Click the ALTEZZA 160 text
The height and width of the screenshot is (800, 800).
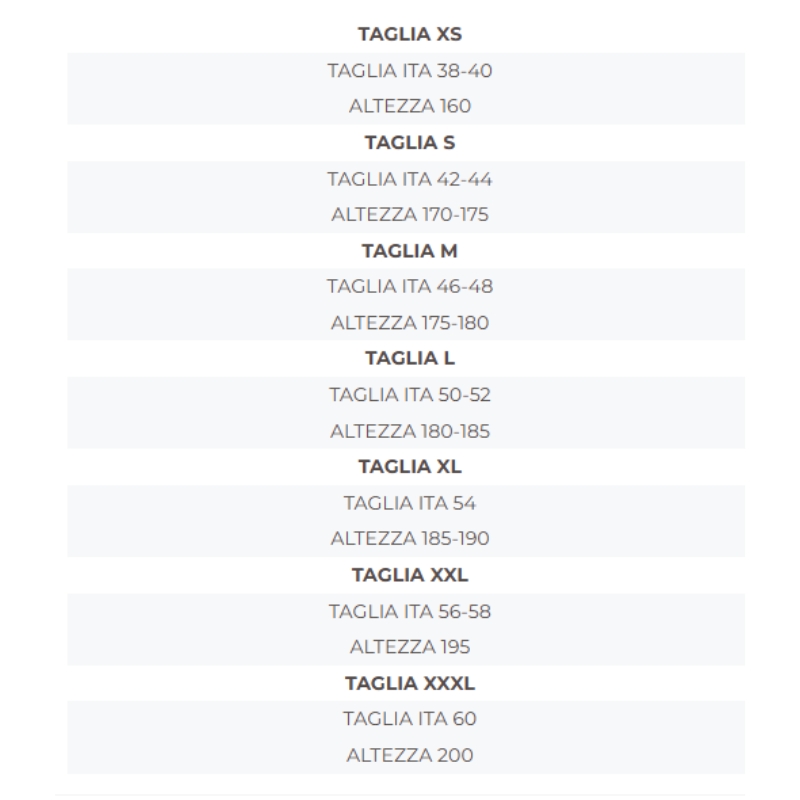(410, 106)
